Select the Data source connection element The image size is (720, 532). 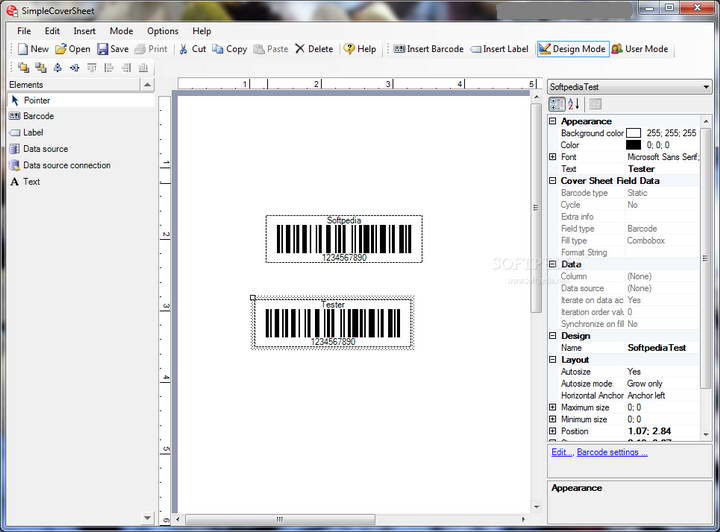66,165
